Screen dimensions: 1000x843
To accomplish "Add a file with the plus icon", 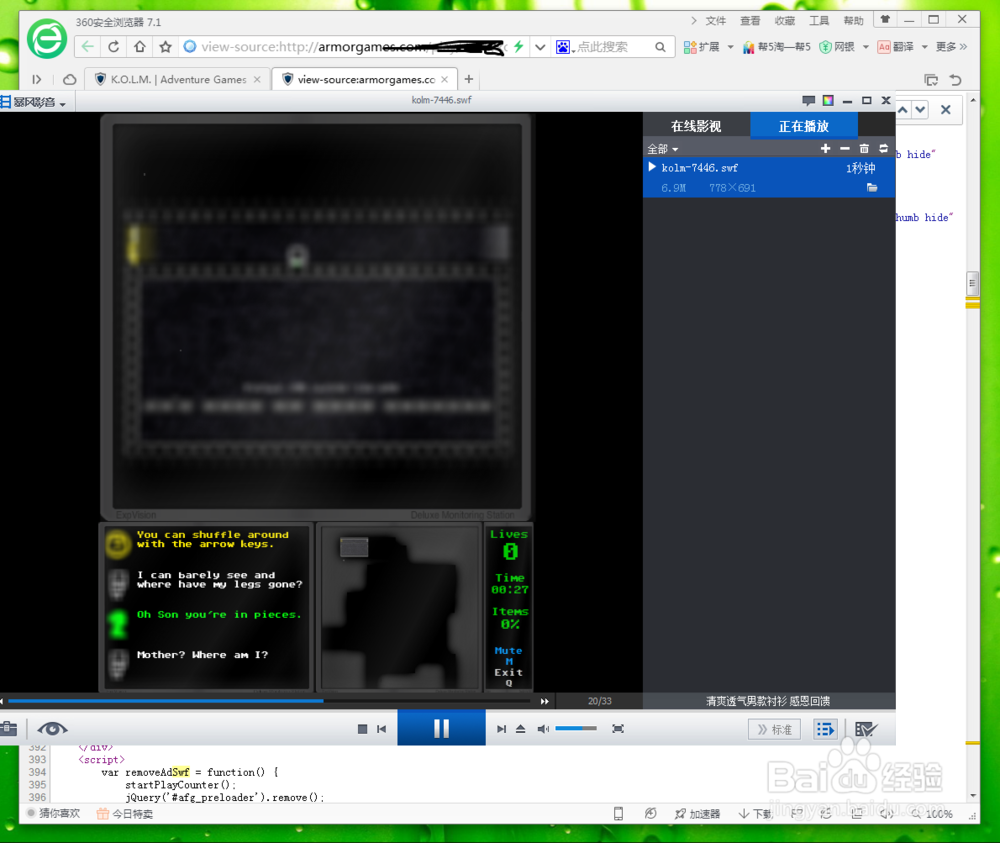I will tap(825, 149).
